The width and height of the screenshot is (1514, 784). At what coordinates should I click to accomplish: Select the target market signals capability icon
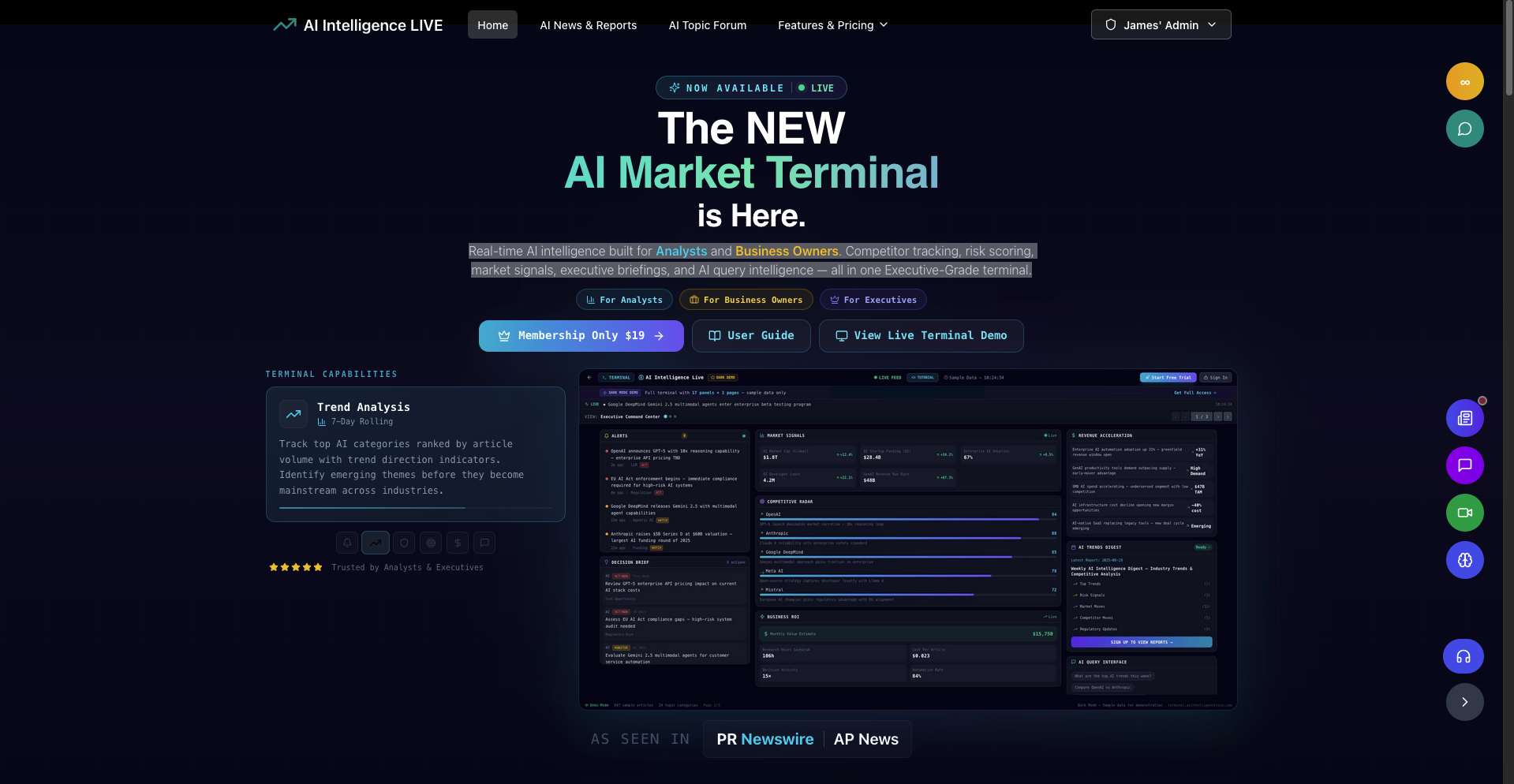[x=431, y=543]
